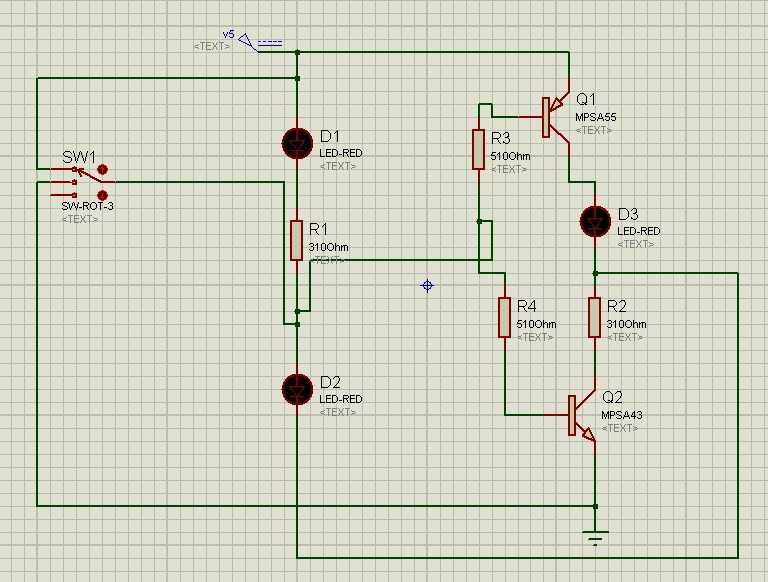The image size is (768, 582).
Task: Select resistor R1 body
Action: (x=296, y=240)
